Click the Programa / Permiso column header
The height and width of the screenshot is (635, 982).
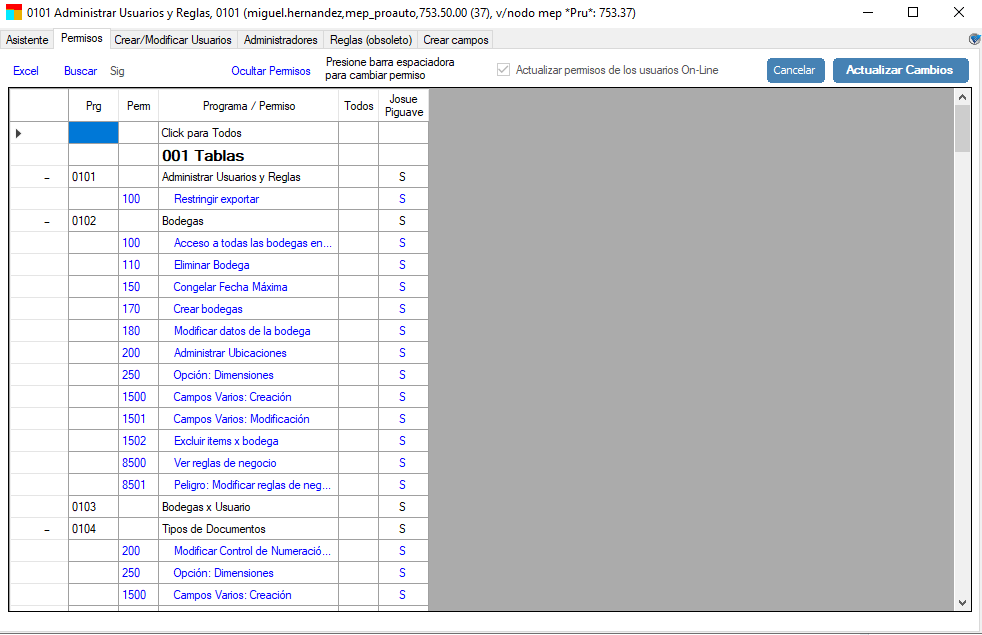(249, 105)
